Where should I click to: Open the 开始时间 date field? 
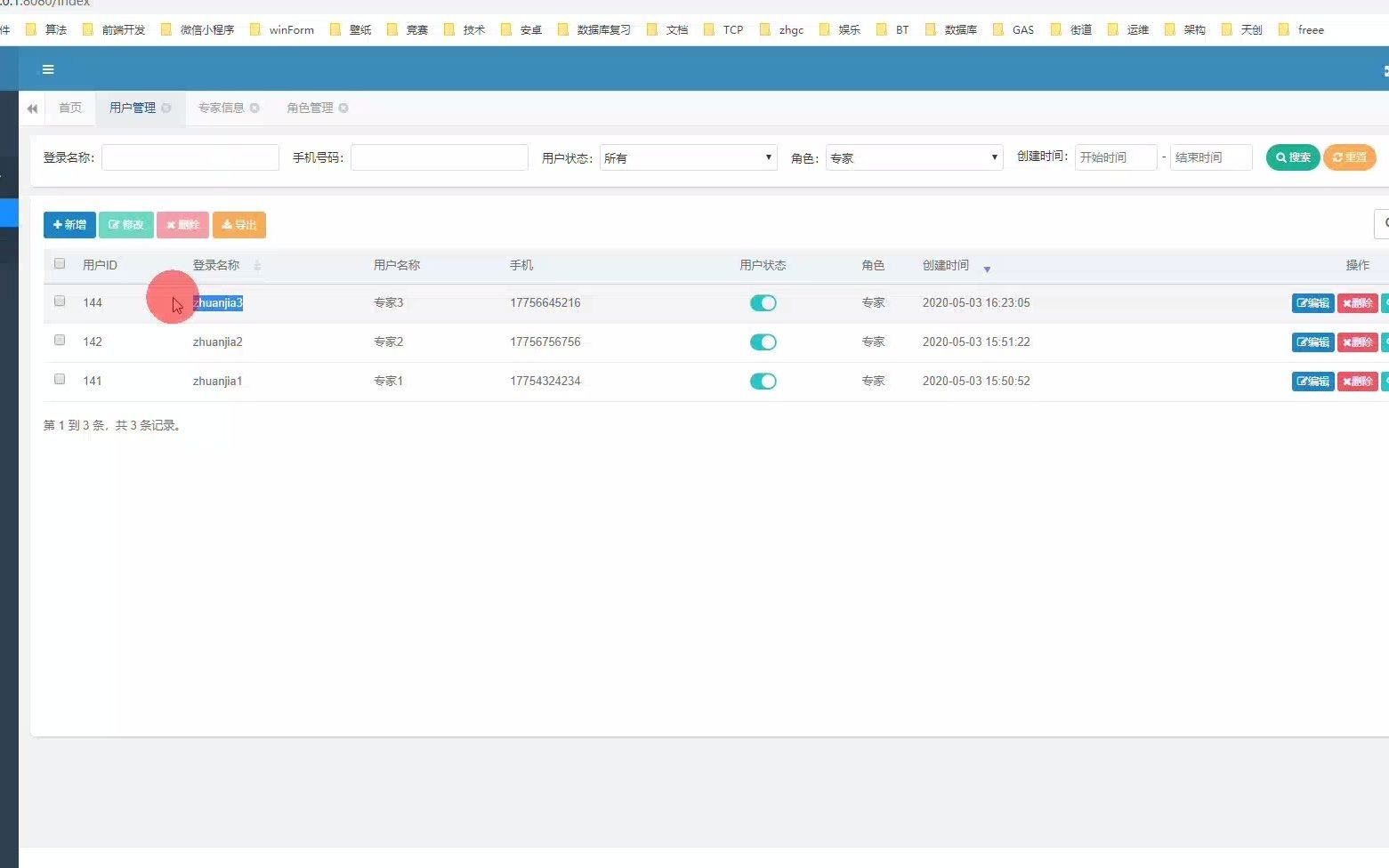tap(1116, 157)
